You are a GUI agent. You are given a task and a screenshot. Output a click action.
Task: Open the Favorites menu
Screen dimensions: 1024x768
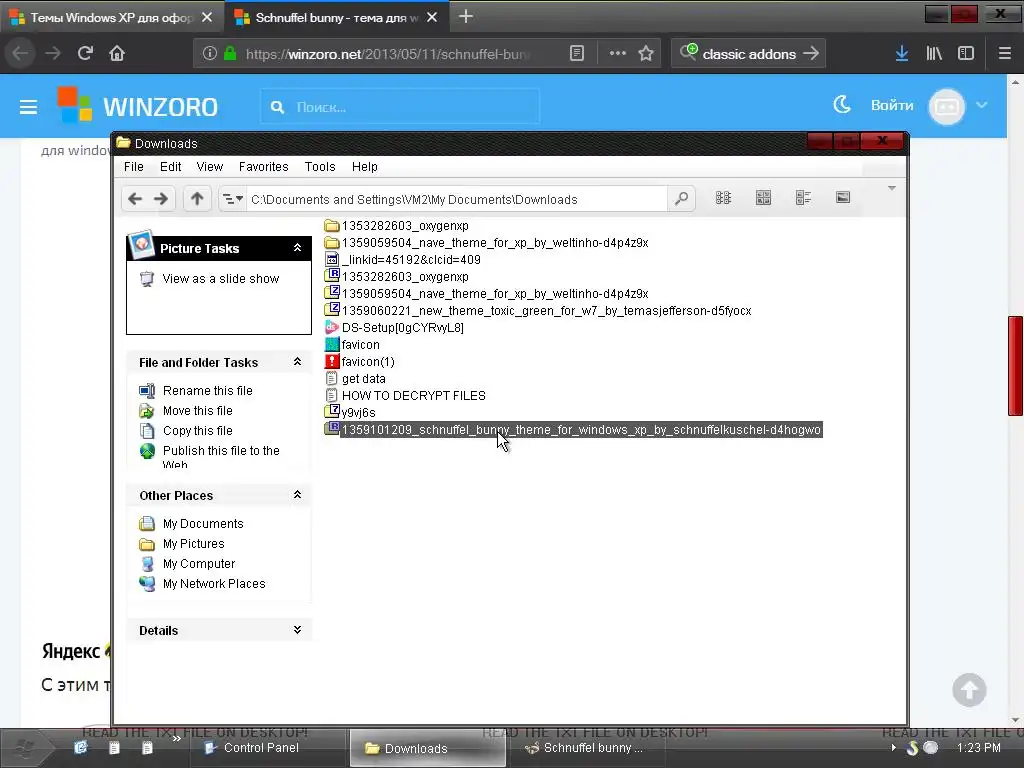click(x=263, y=167)
